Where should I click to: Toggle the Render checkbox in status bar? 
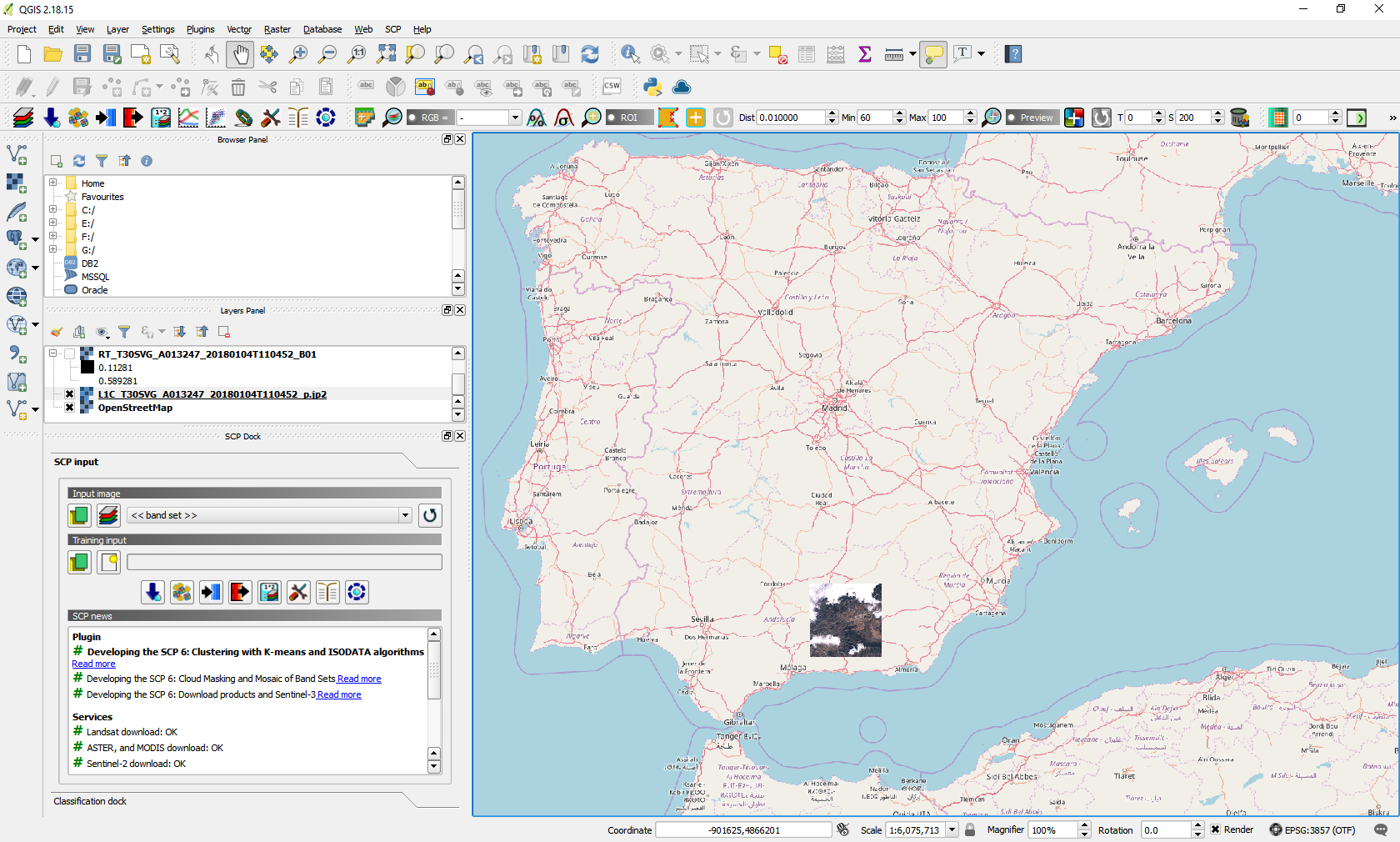(1216, 829)
